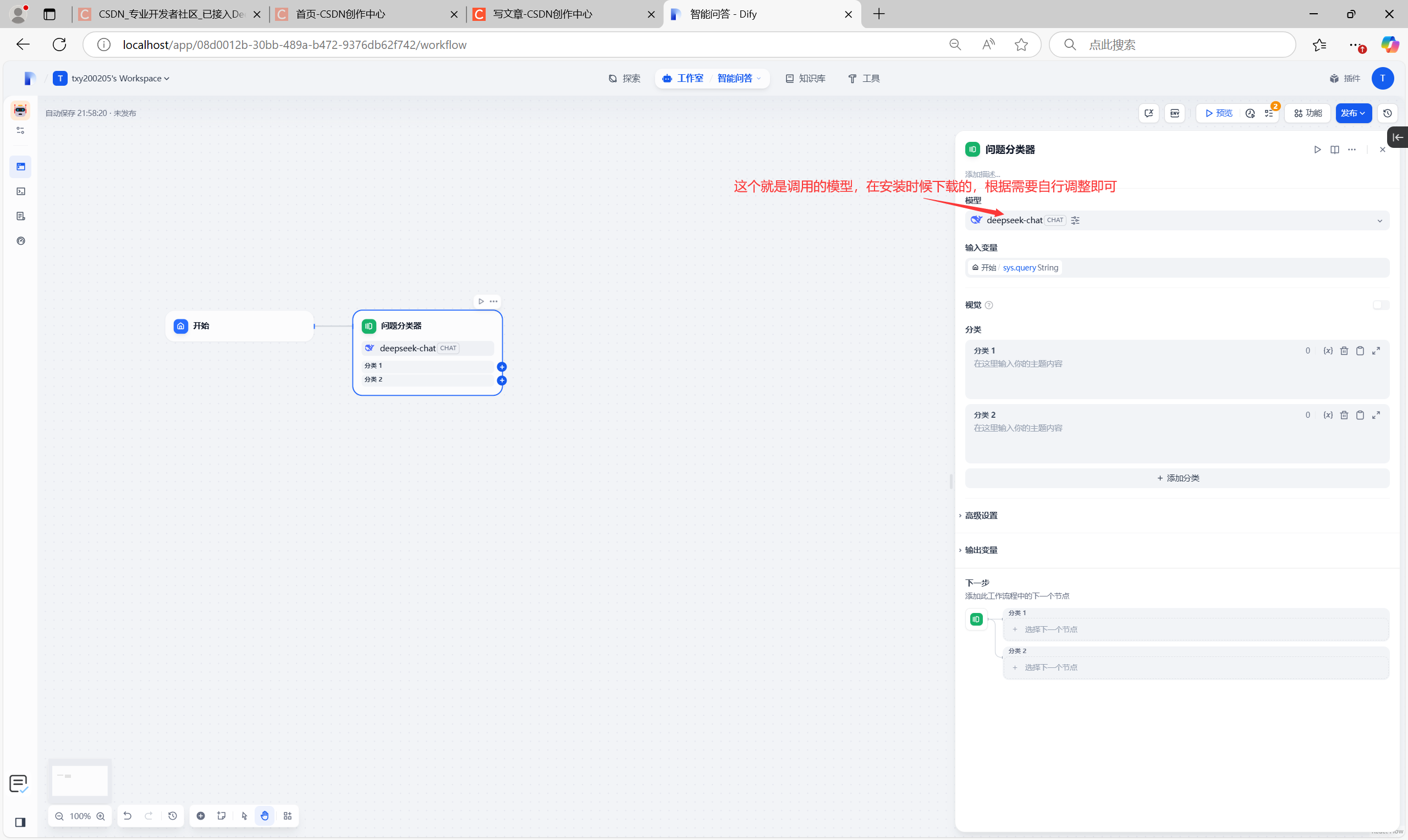The image size is (1408, 840).
Task: Click the add node plus icon
Action: click(x=200, y=816)
